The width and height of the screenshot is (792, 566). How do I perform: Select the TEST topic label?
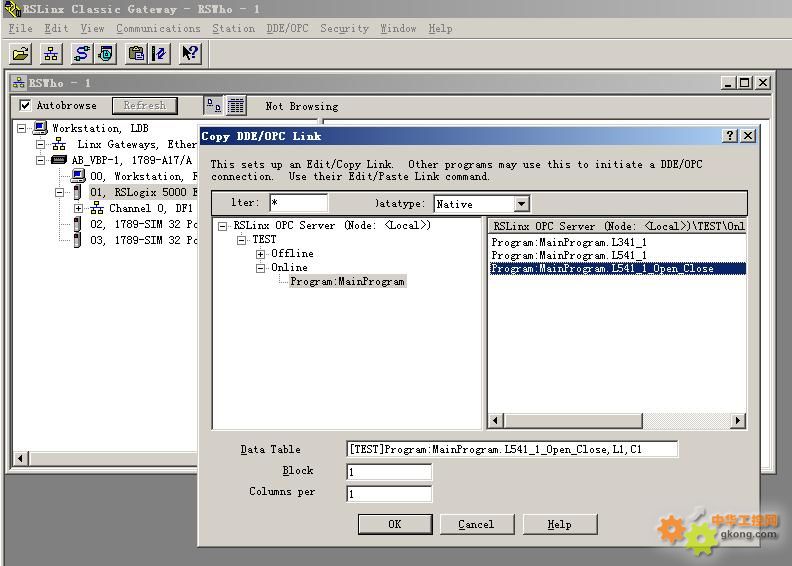pos(264,239)
